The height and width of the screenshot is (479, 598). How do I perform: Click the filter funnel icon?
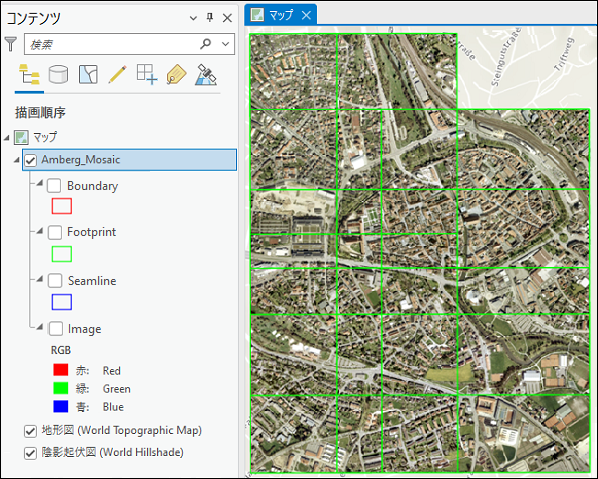point(11,44)
